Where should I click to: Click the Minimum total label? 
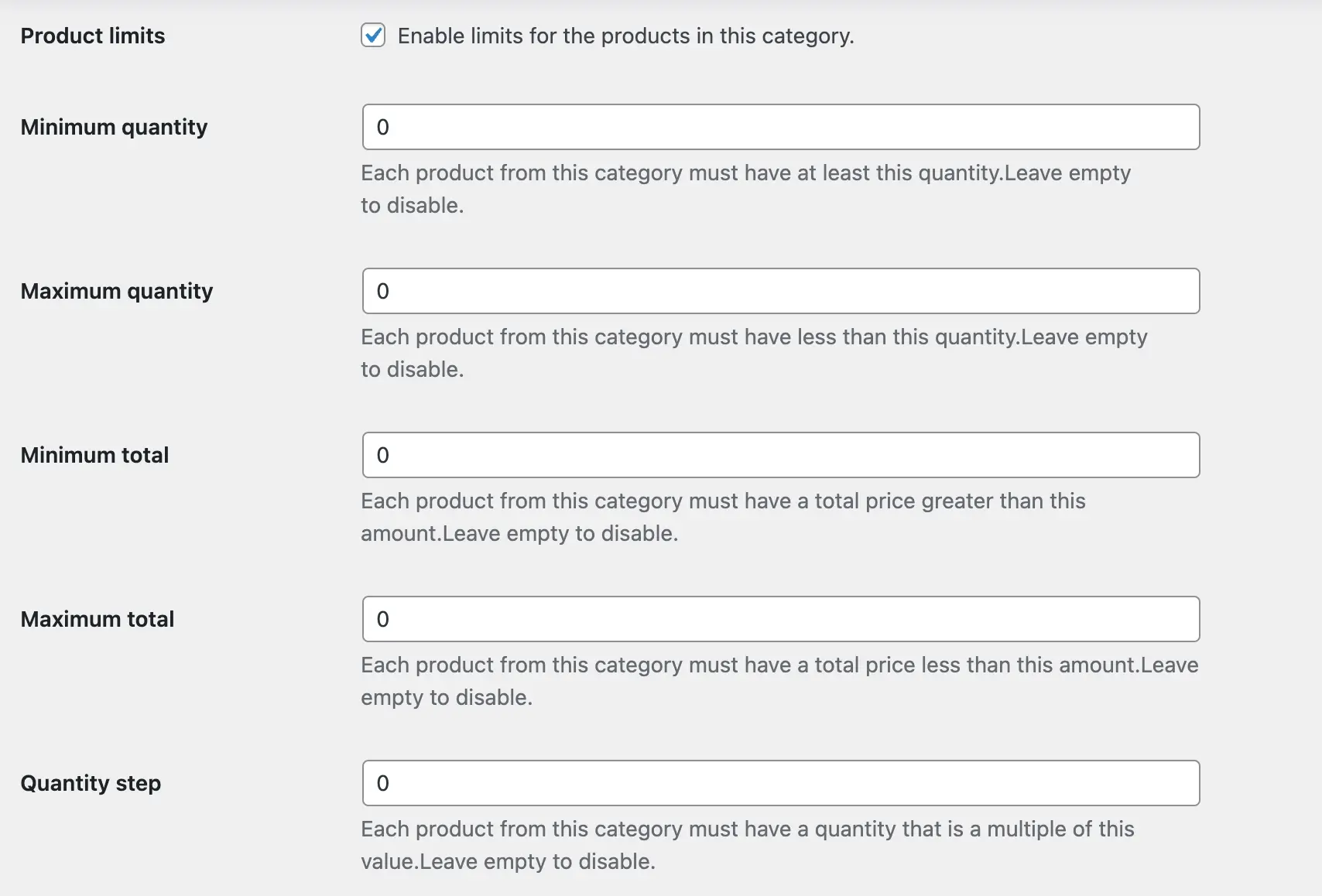click(x=94, y=455)
